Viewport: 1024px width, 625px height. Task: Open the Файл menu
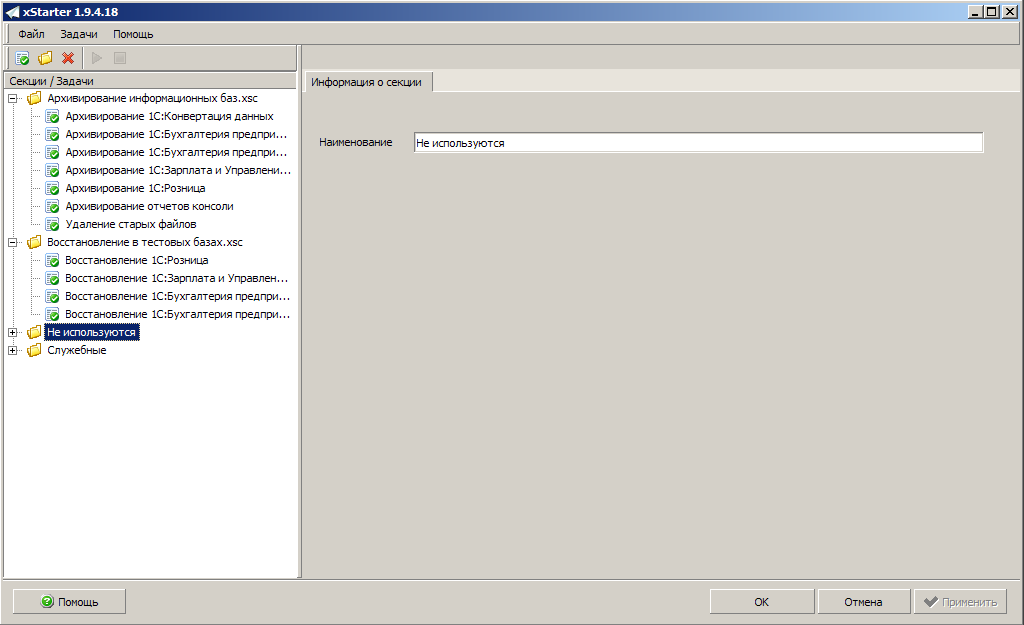pos(31,34)
